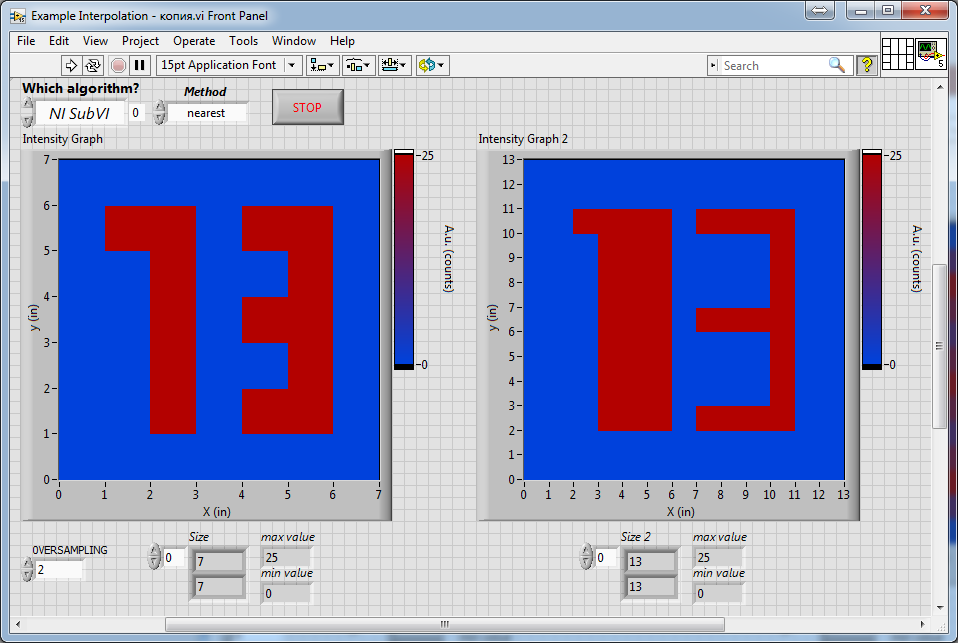Screen dimensions: 958x643
Task: Click the VI icon in top-right corner
Action: point(930,53)
